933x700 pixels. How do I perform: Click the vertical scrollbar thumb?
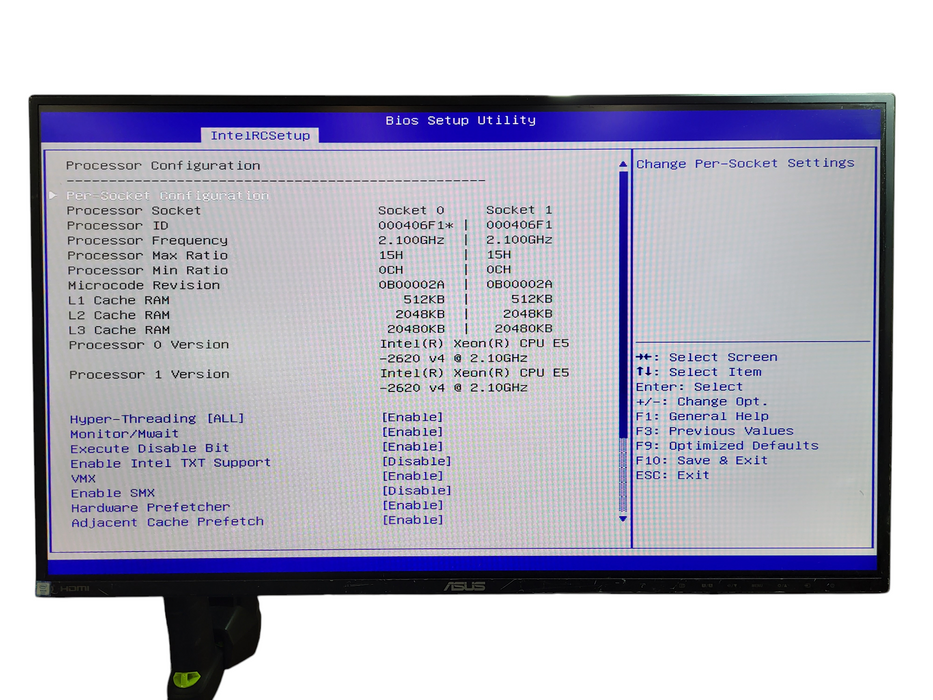tap(623, 305)
